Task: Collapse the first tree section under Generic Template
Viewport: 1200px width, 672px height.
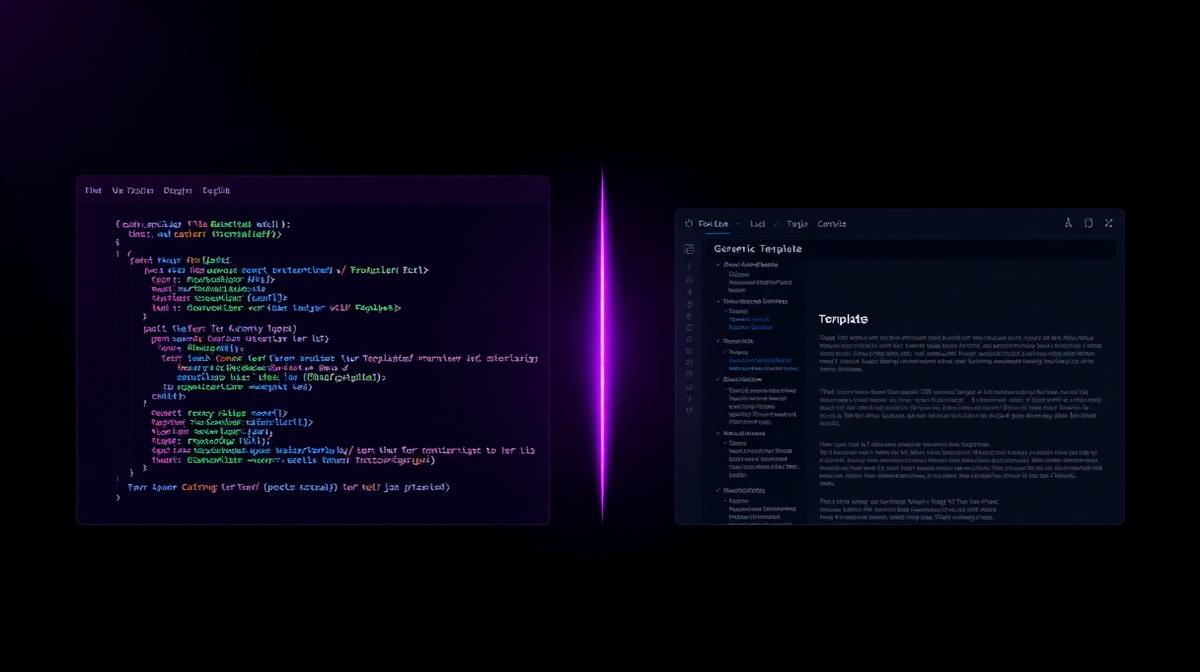Action: pos(719,264)
